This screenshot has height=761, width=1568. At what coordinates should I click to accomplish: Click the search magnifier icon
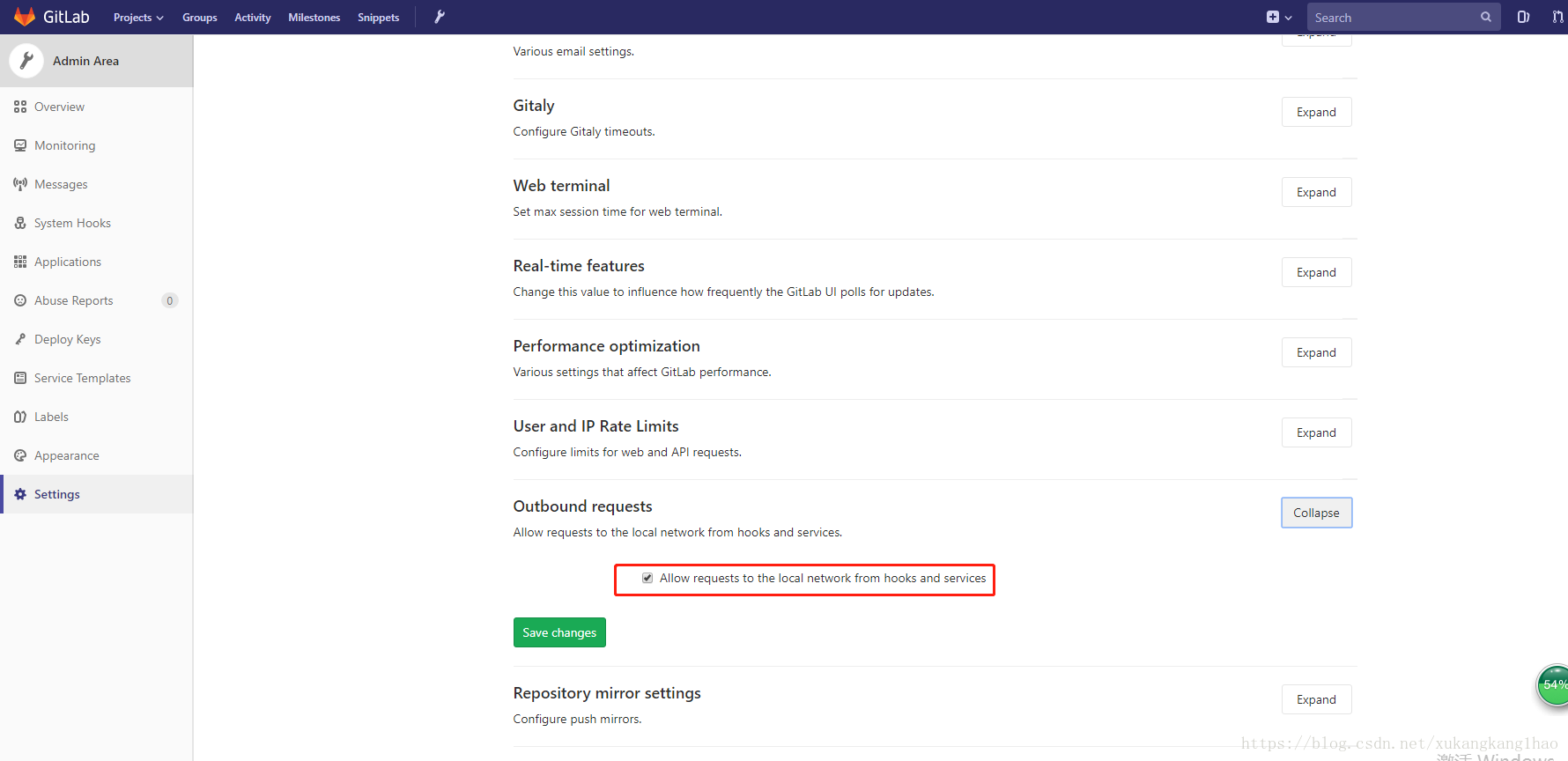(x=1486, y=17)
